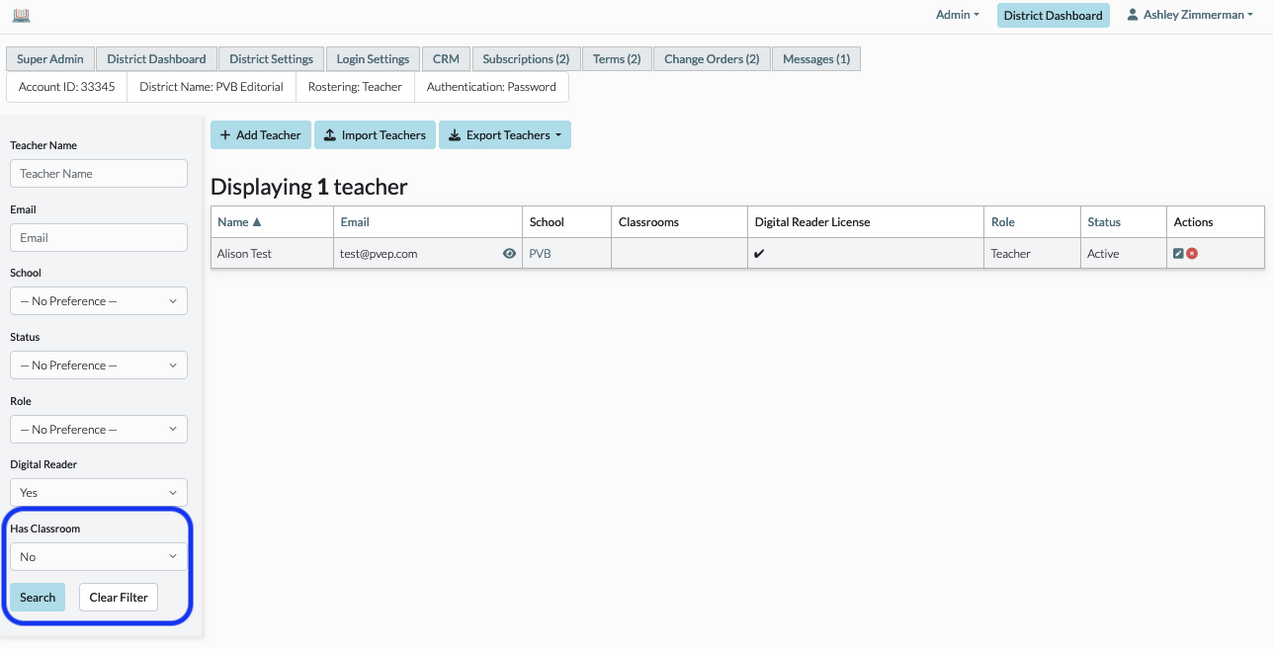Viewport: 1278px width, 658px height.
Task: Open the Export Teachers dropdown
Action: pos(504,135)
